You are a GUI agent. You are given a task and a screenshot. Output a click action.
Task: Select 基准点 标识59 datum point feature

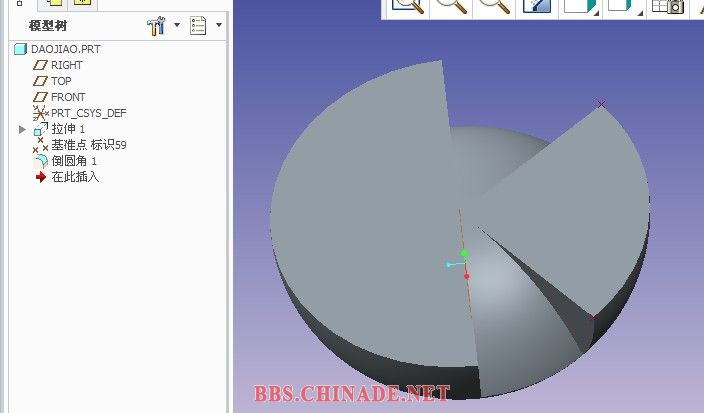click(79, 145)
